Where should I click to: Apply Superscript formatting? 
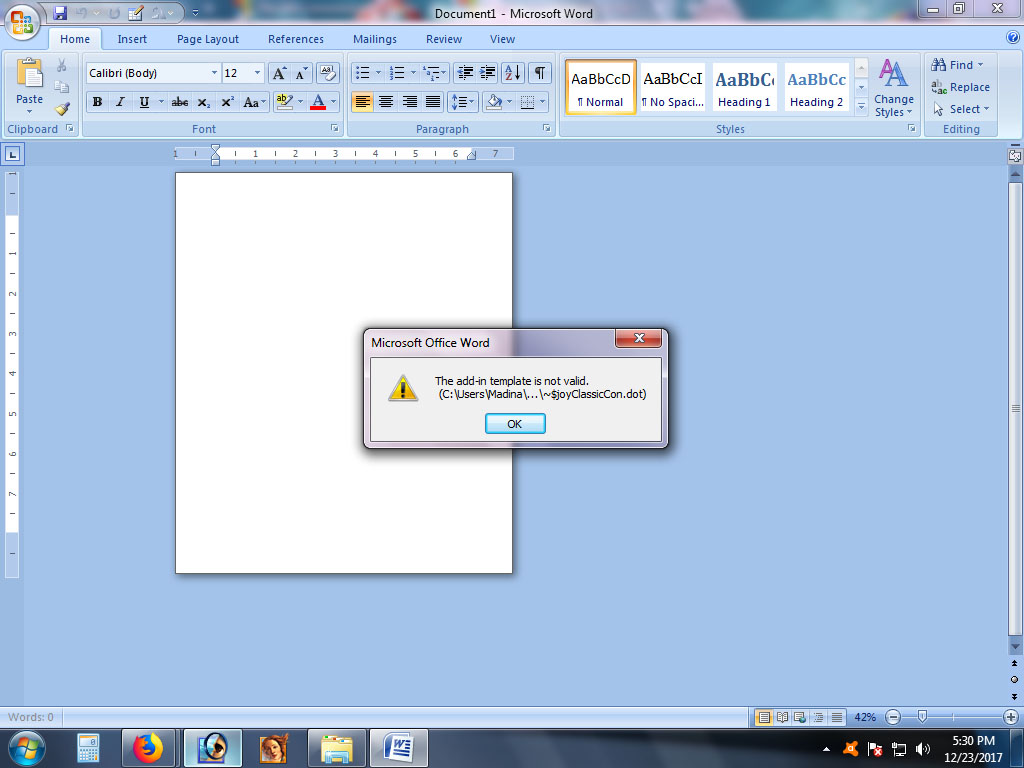227,102
